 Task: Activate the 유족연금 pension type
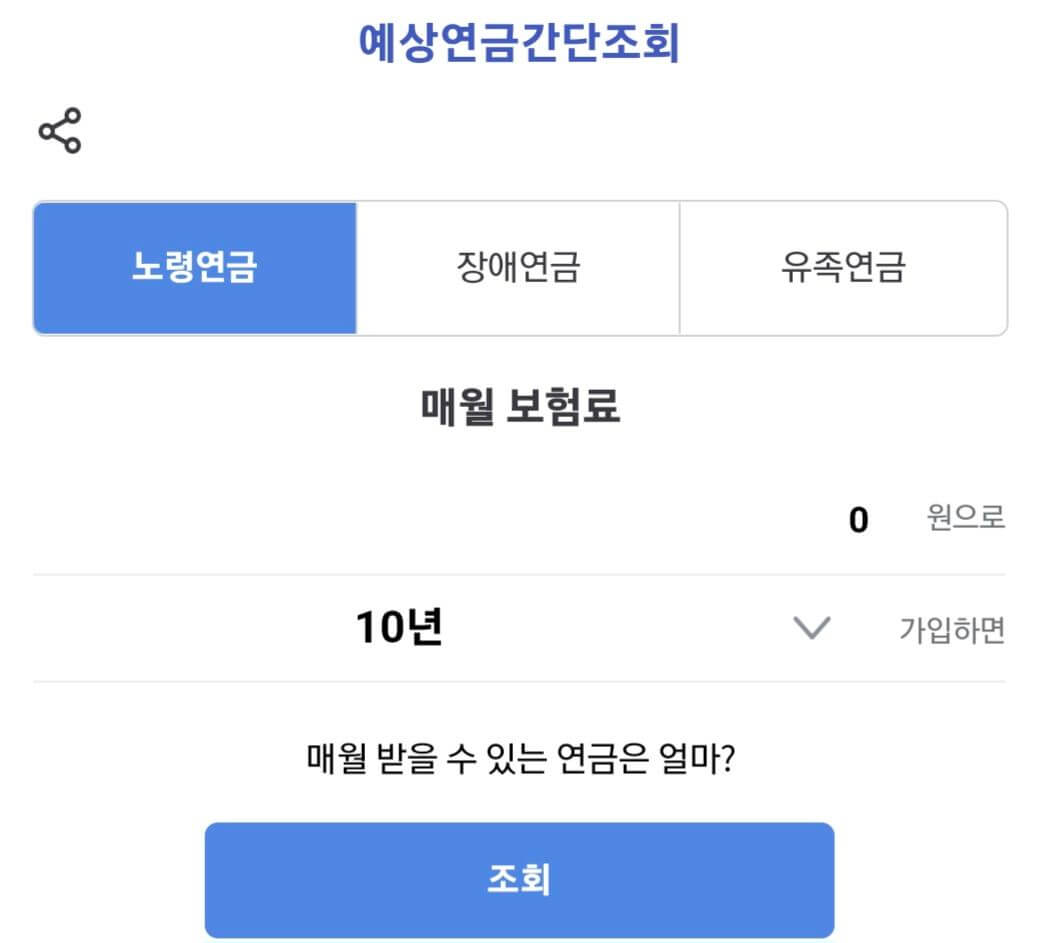coord(845,264)
